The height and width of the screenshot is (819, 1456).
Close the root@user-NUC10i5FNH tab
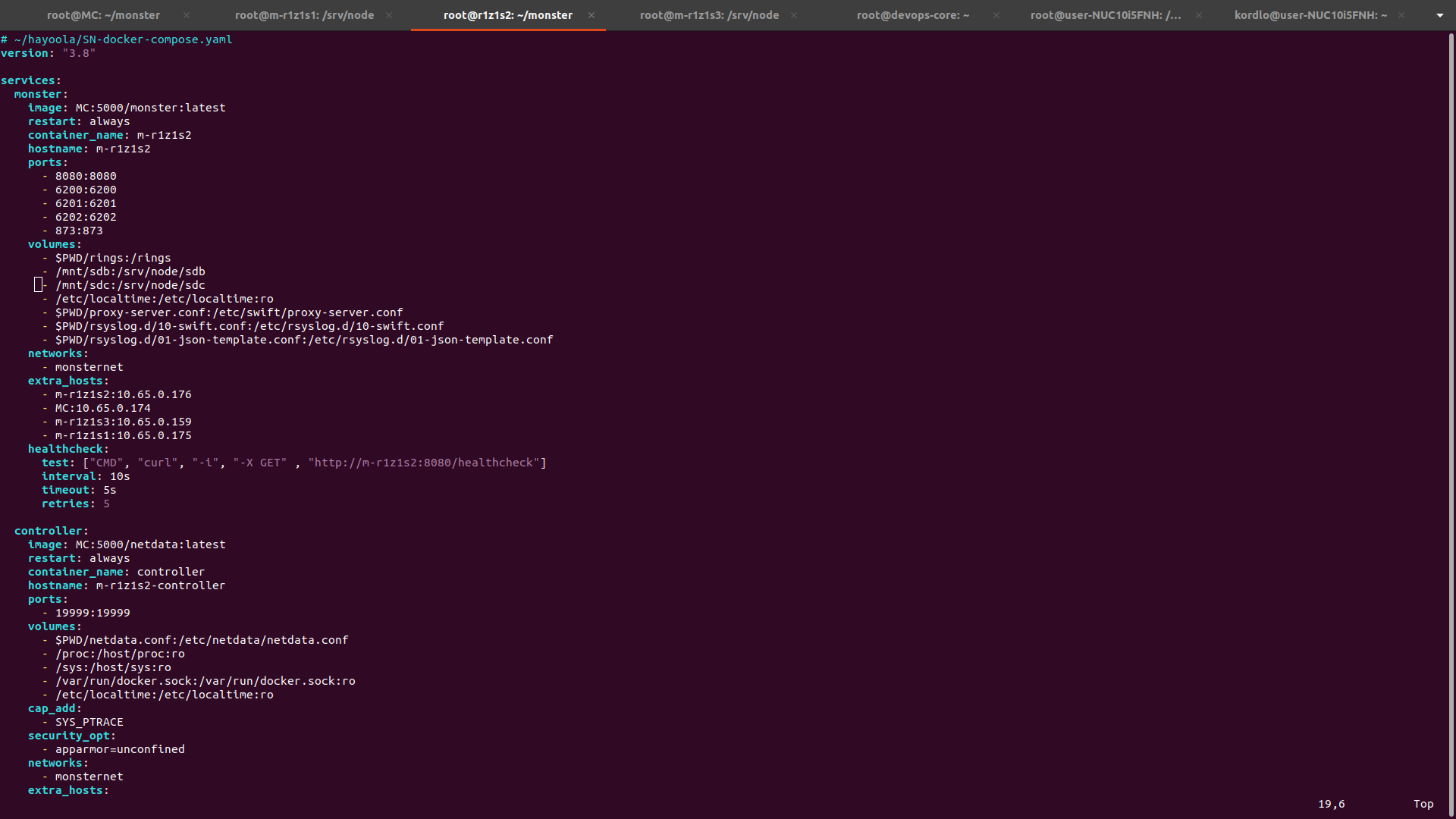click(x=1199, y=15)
